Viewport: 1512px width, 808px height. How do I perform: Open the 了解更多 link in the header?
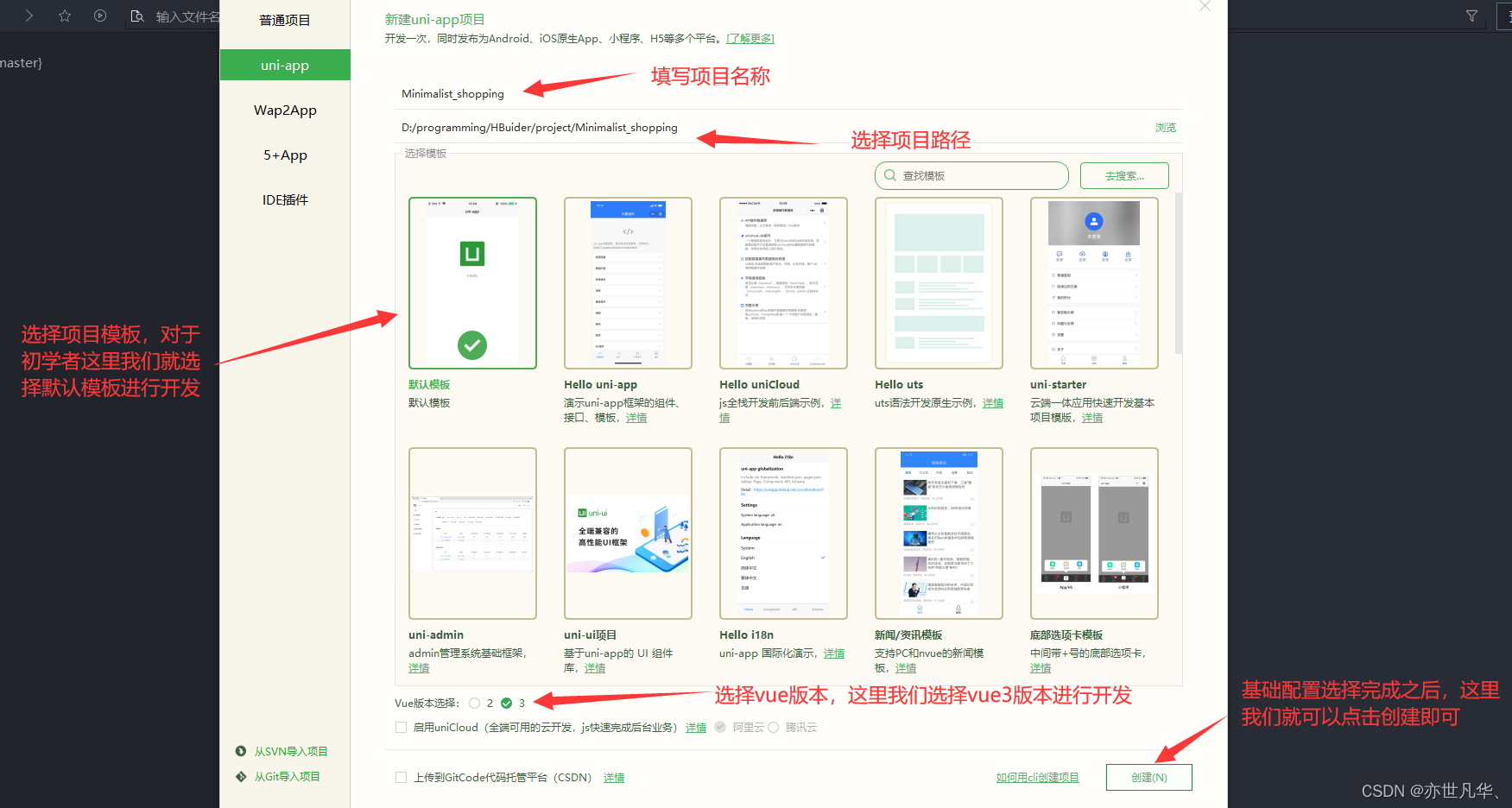pyautogui.click(x=750, y=39)
